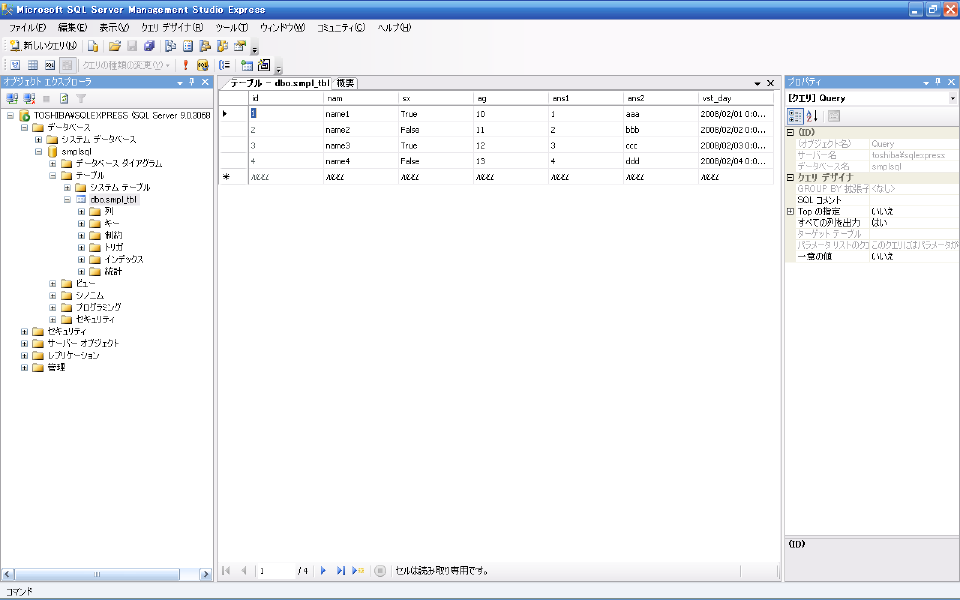Click the Save All disks icon
The image size is (960, 600).
pyautogui.click(x=149, y=46)
